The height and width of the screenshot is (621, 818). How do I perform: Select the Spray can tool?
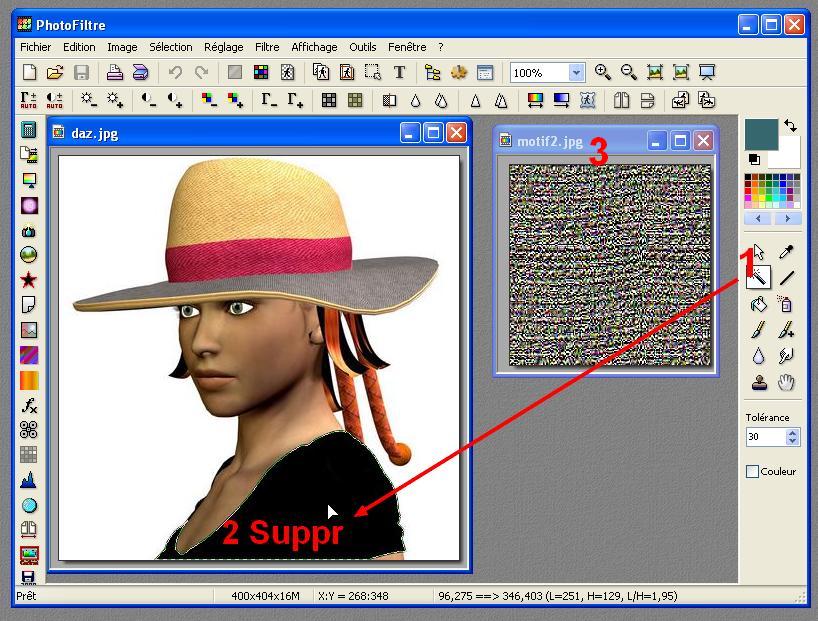click(786, 304)
